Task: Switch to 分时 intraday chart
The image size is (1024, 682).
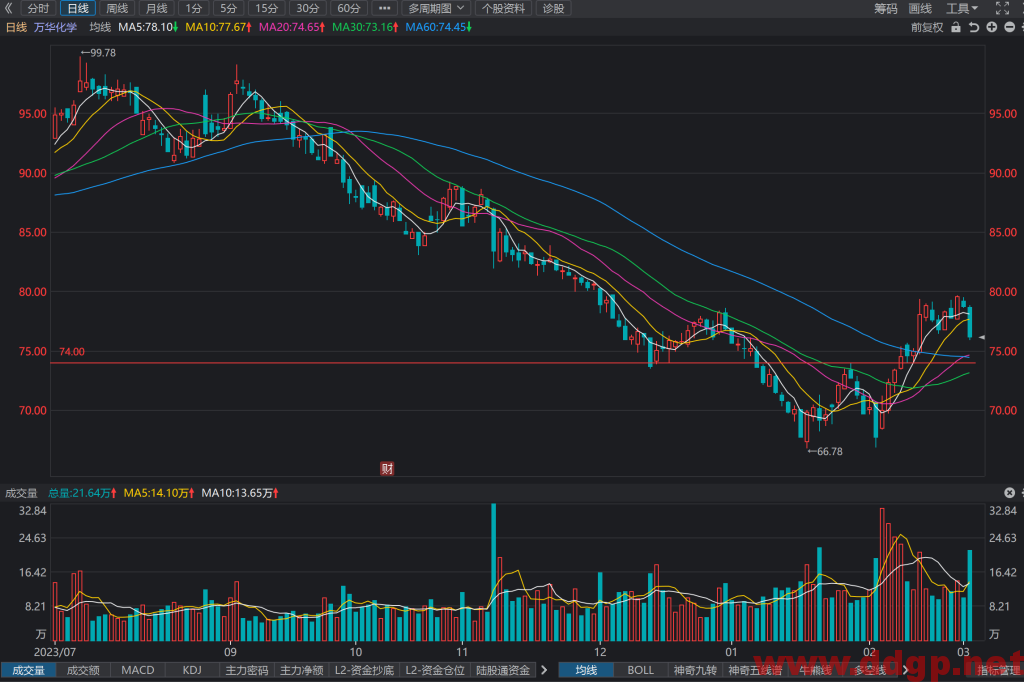Action: coord(39,8)
